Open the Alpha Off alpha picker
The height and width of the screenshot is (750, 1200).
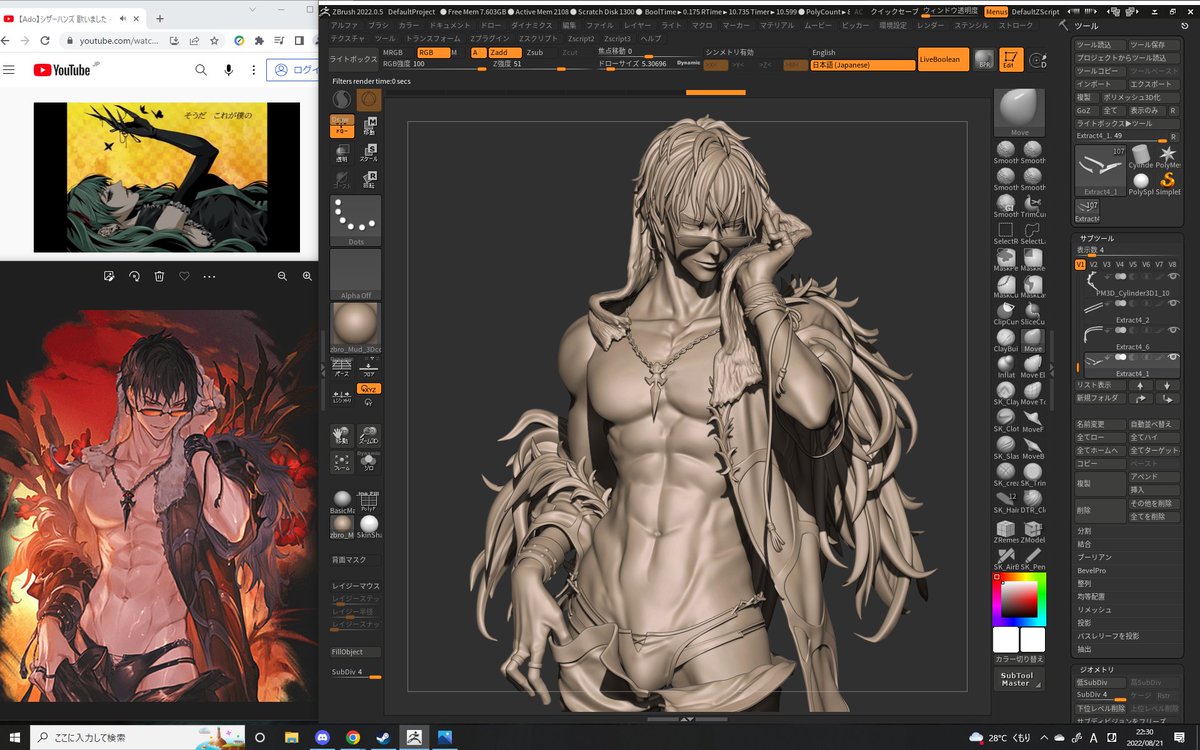[355, 274]
